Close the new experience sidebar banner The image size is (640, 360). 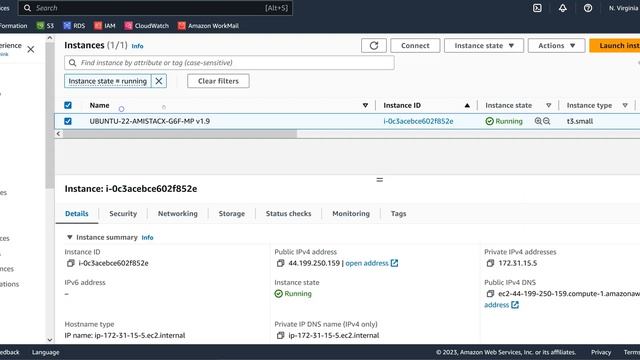click(x=31, y=49)
